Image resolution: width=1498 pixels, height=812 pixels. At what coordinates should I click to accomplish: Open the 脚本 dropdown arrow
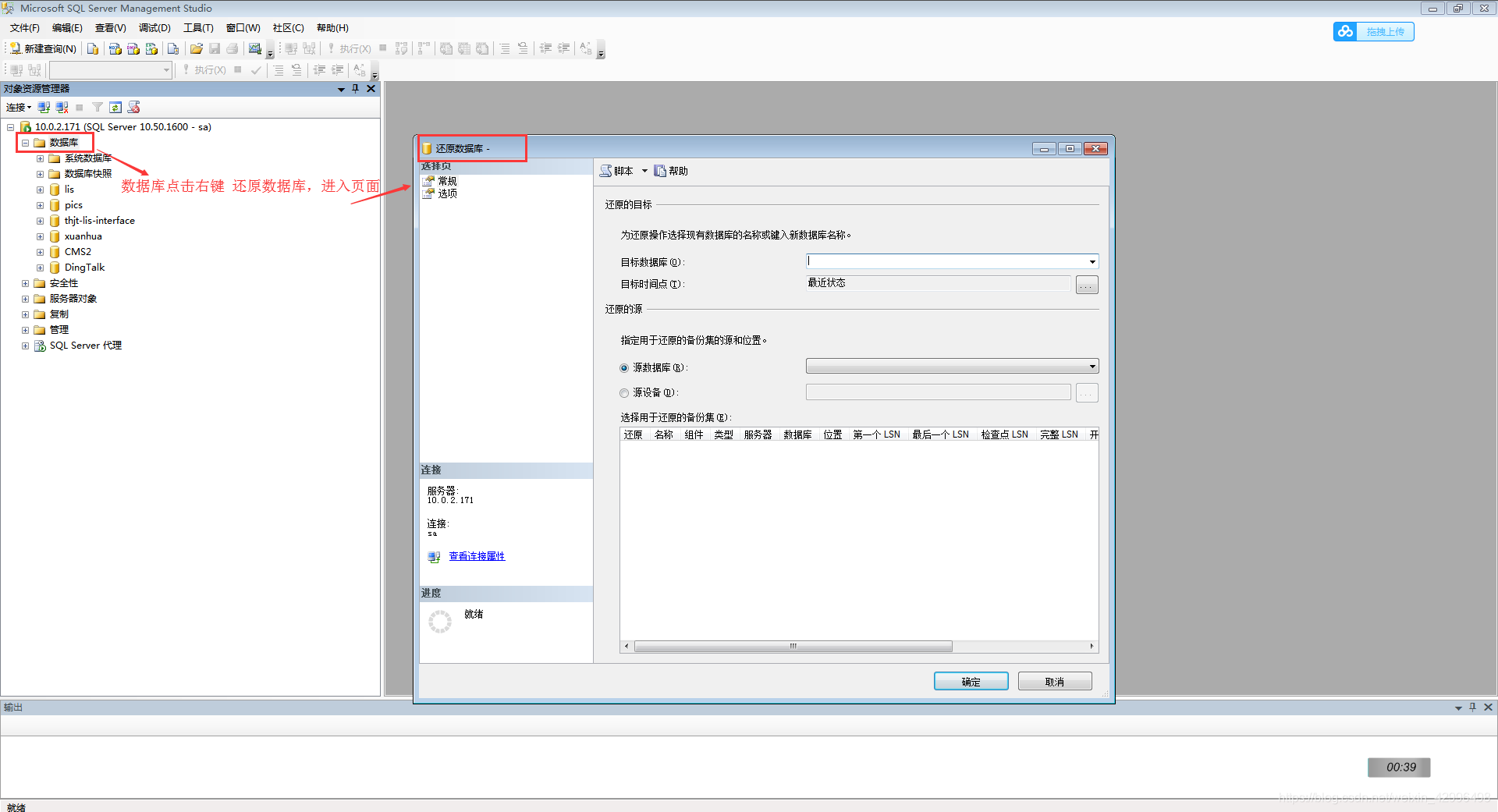[x=644, y=171]
